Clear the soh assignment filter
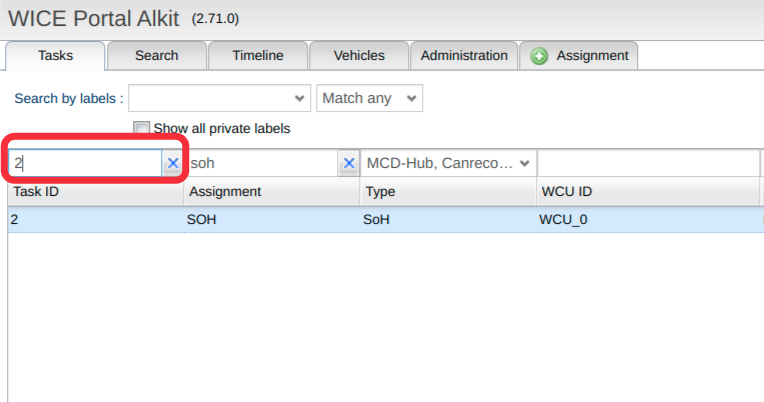 [349, 163]
